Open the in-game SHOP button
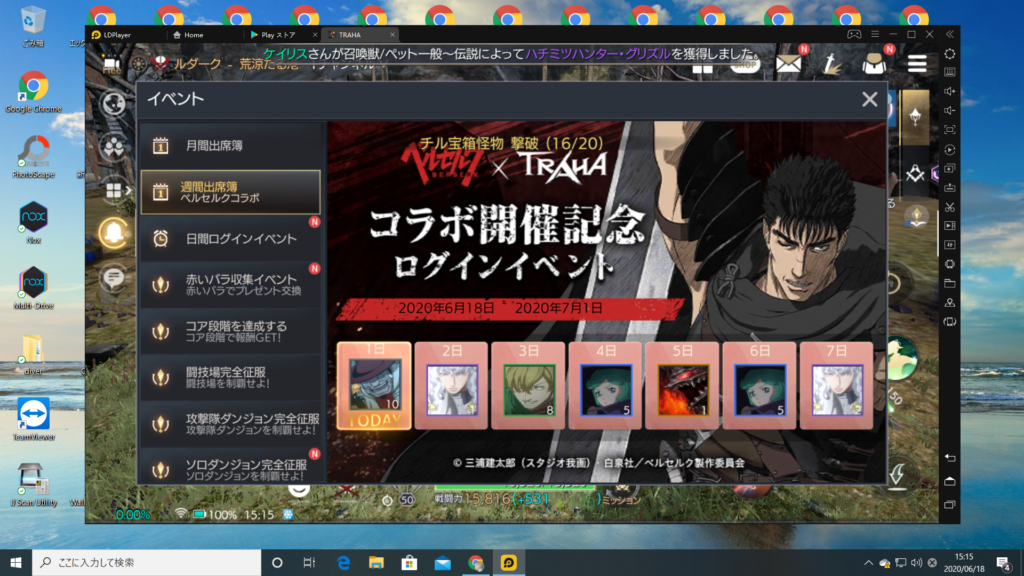Screen dimensions: 1024x576 [744, 65]
